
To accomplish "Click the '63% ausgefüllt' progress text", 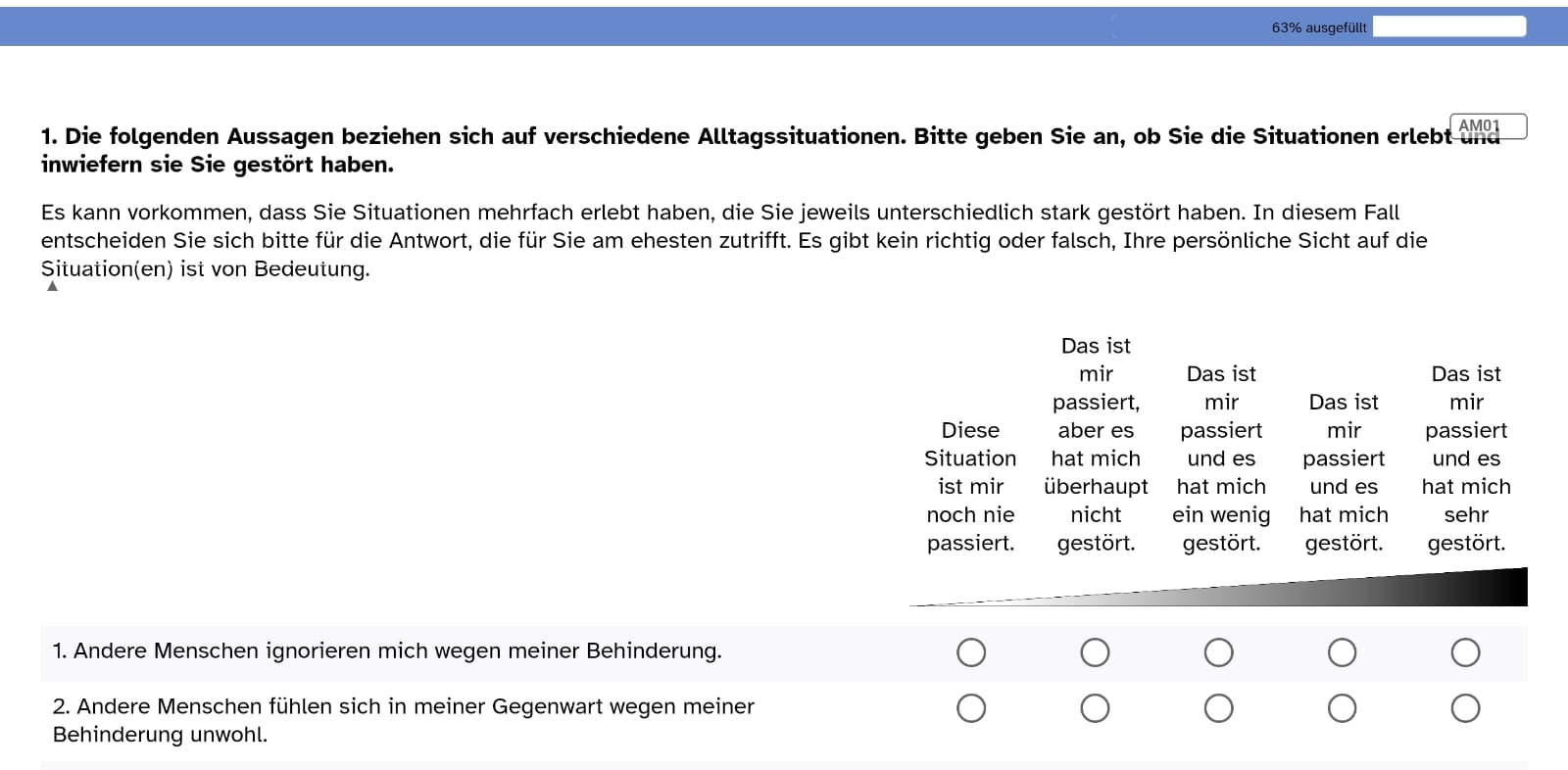I will pyautogui.click(x=1319, y=27).
